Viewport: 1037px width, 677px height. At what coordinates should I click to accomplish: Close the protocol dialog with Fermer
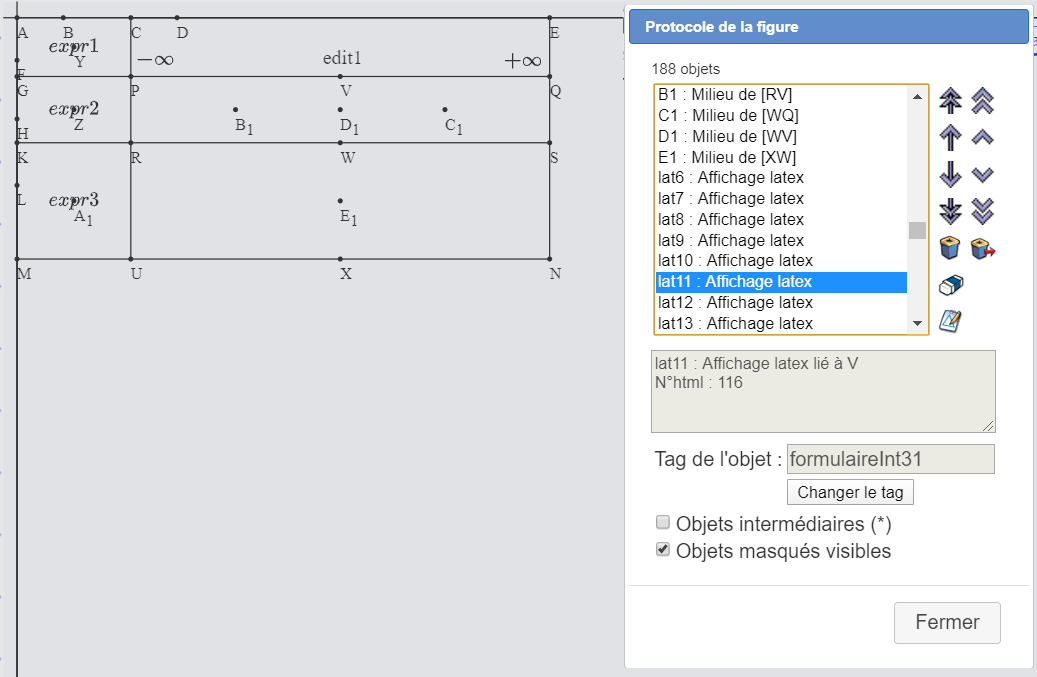(946, 622)
